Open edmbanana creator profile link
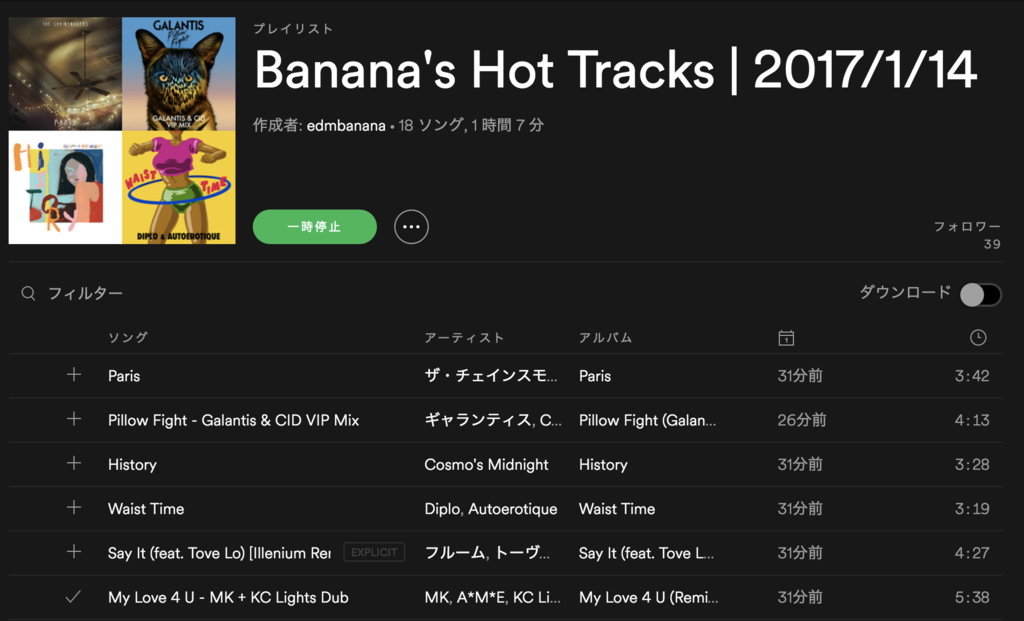This screenshot has width=1024, height=621. click(347, 126)
